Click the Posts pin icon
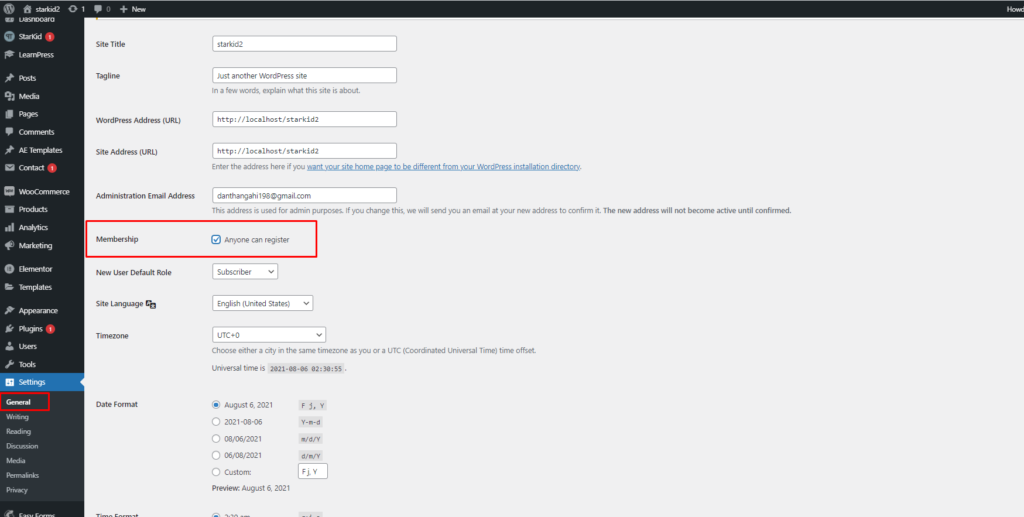The image size is (1024, 517). point(9,78)
